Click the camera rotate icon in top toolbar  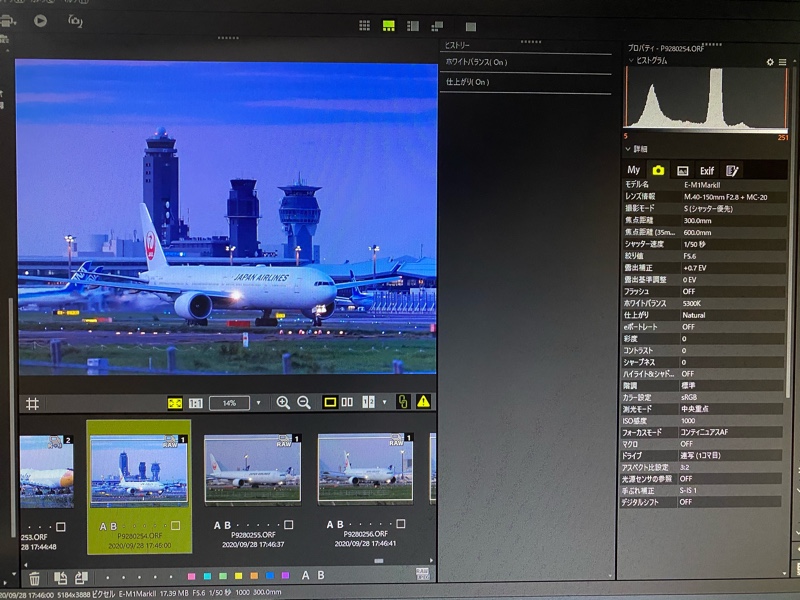pos(75,21)
